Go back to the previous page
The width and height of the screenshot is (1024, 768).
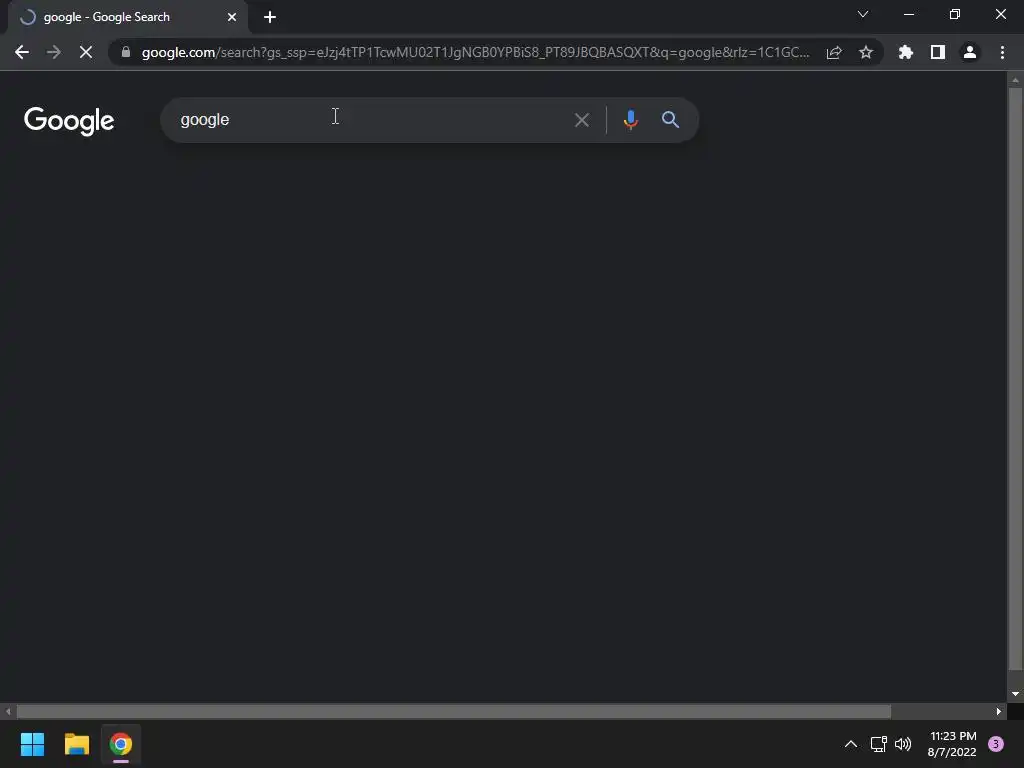(x=22, y=52)
